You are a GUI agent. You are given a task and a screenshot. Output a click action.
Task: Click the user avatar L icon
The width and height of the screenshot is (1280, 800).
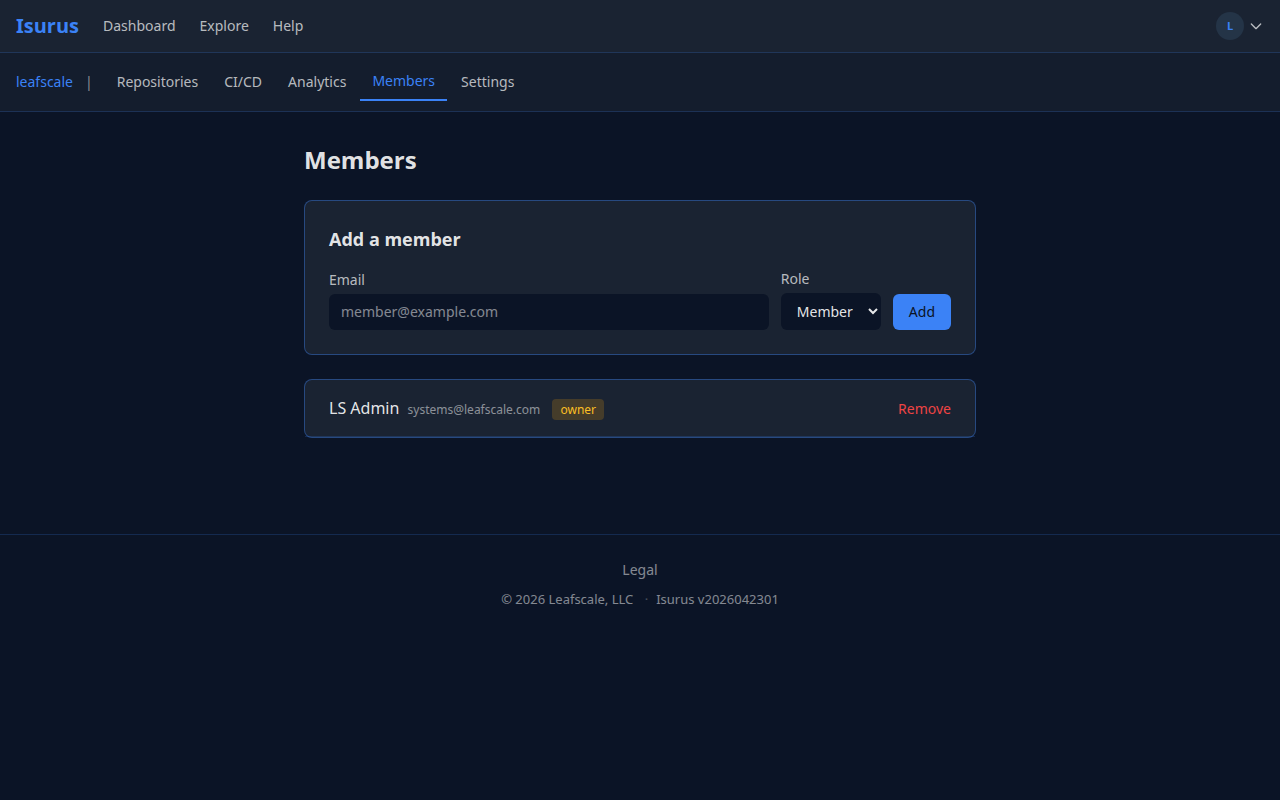click(1230, 26)
